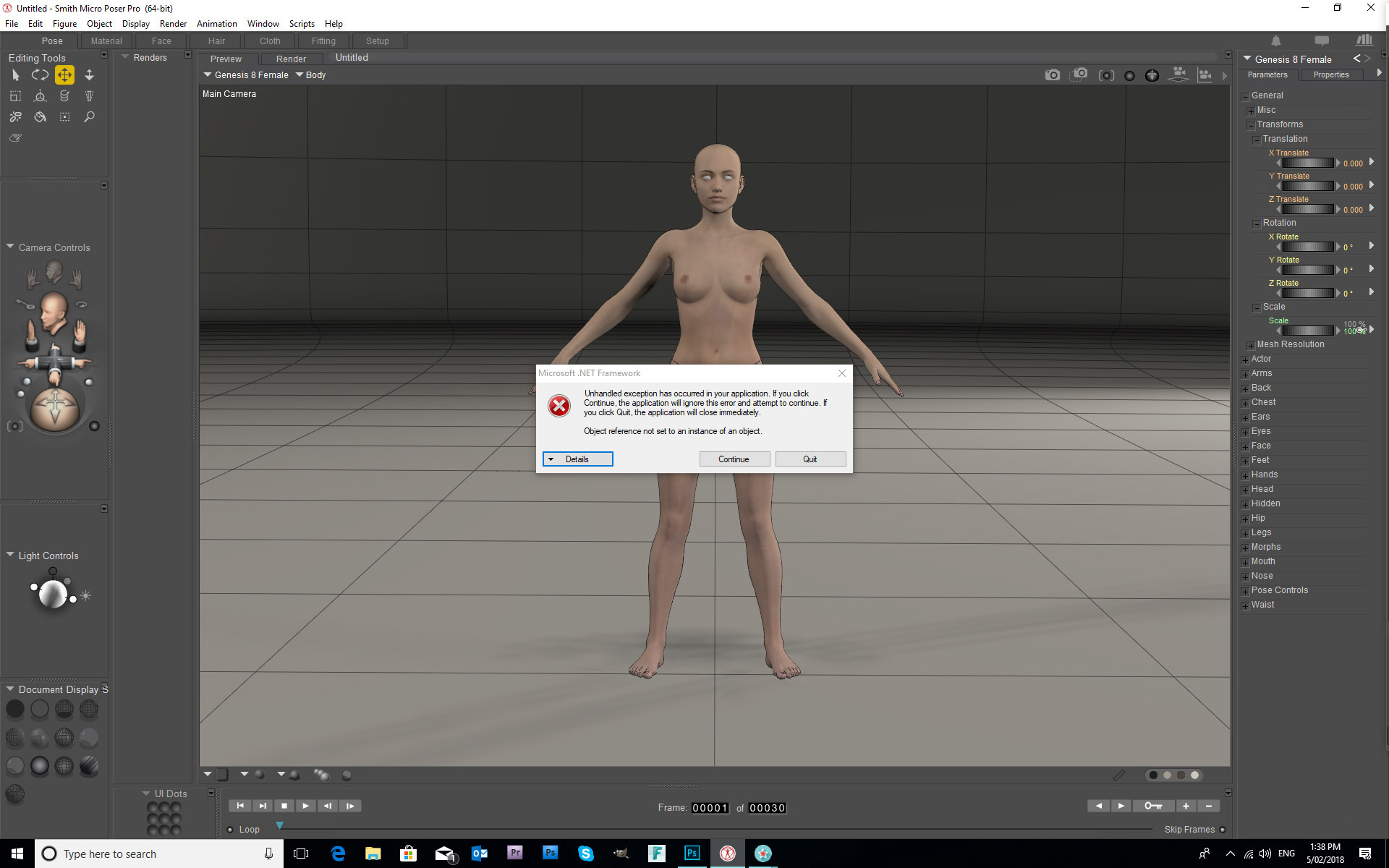Click the main light control sphere
The width and height of the screenshot is (1389, 868).
(52, 595)
